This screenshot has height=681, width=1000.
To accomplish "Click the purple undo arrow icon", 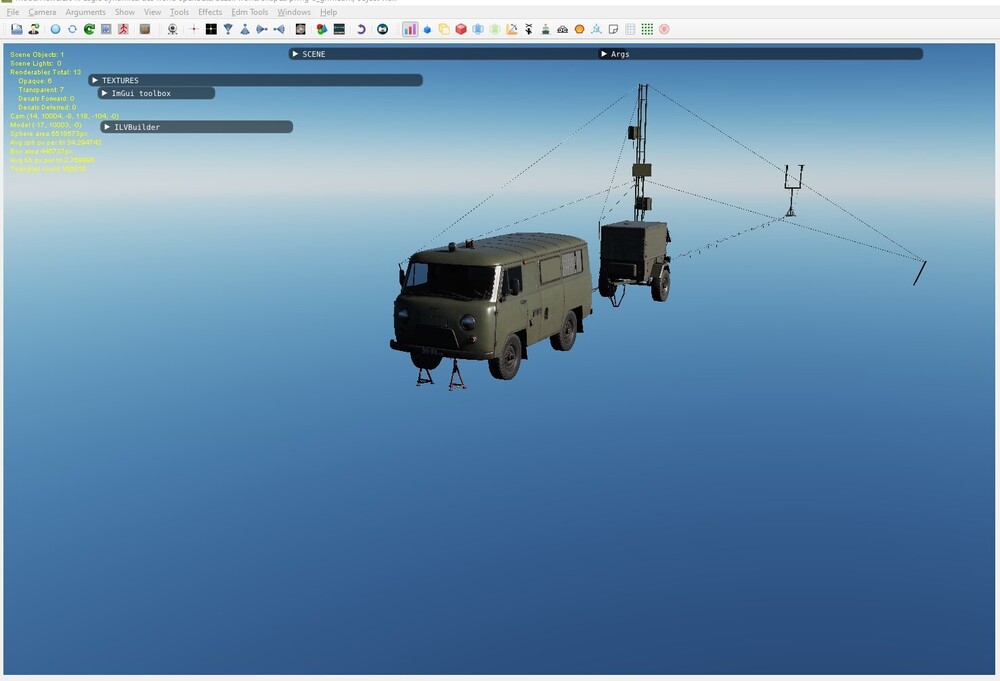I will click(x=361, y=30).
